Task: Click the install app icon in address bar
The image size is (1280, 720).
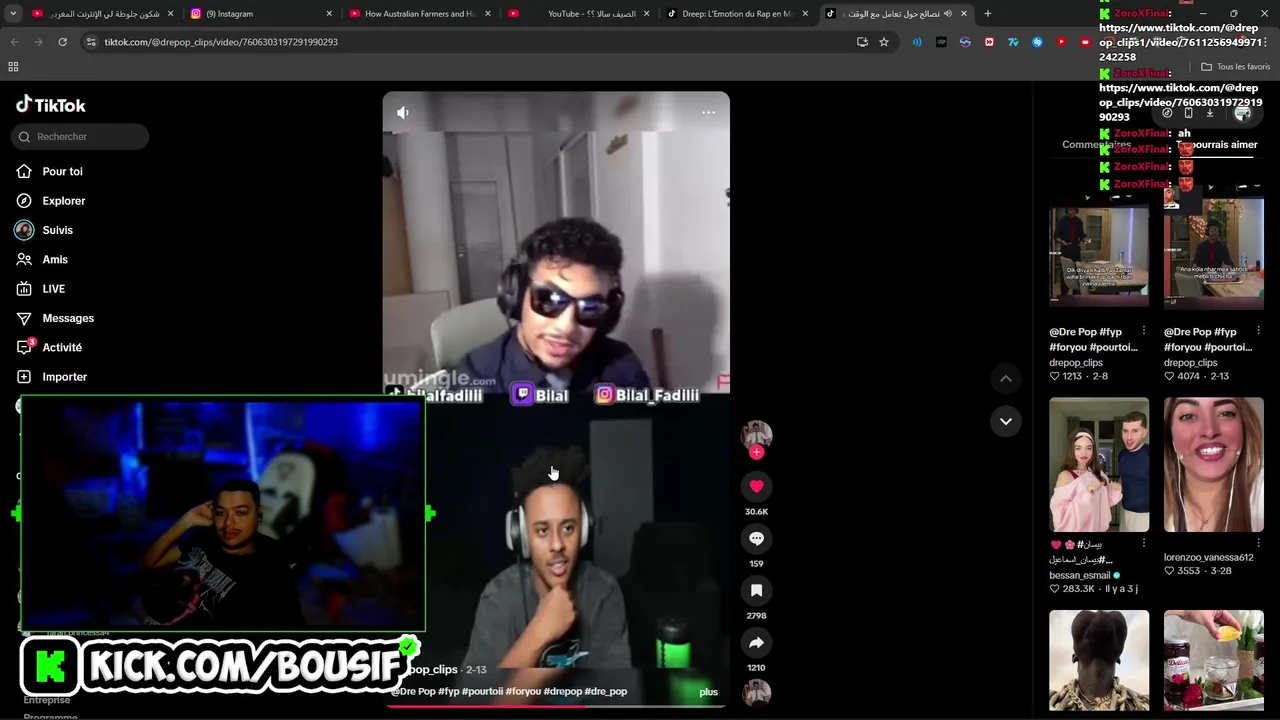Action: point(862,42)
